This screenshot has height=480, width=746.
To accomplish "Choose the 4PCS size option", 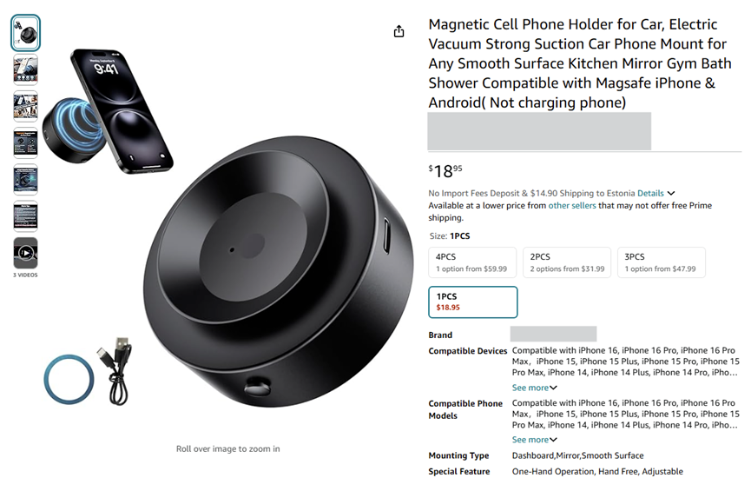I will (x=472, y=262).
